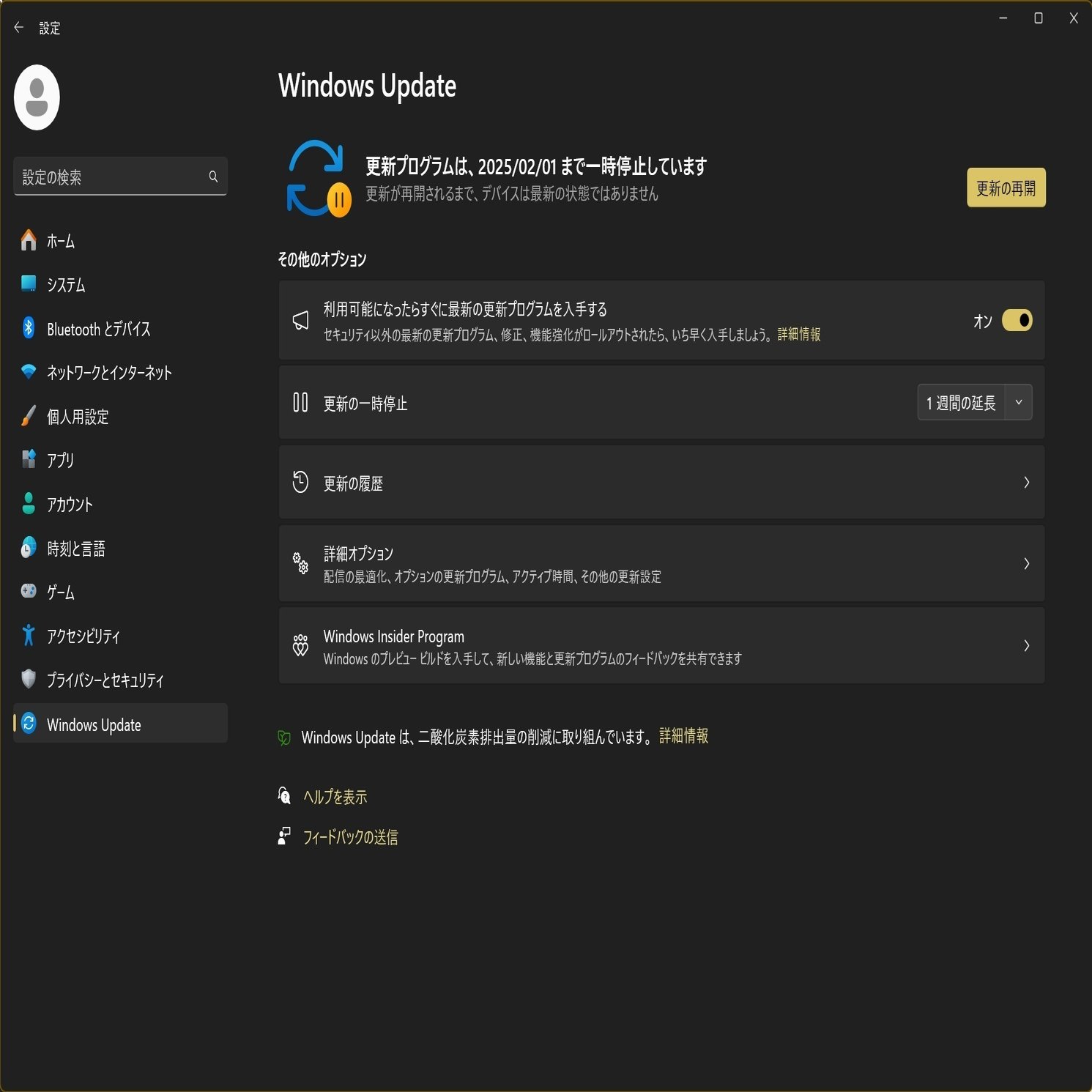Open 更新の履歴
Screen dimensions: 1092x1092
[659, 483]
